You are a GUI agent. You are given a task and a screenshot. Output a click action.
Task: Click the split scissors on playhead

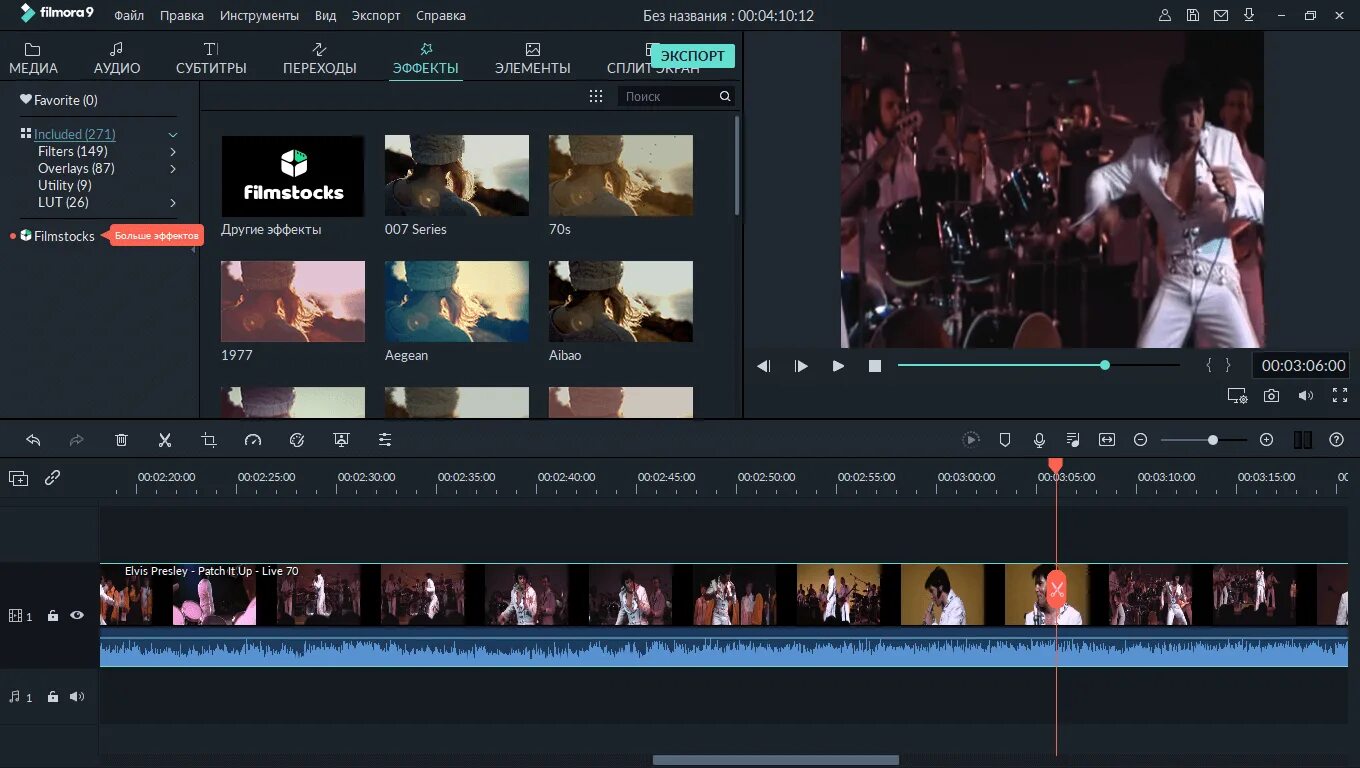pos(1057,588)
